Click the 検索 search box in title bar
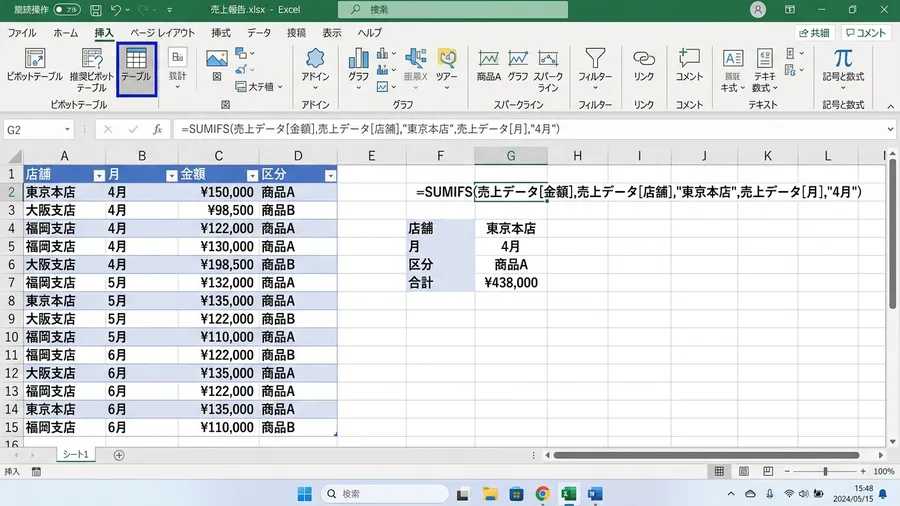The image size is (900, 506). 453,10
